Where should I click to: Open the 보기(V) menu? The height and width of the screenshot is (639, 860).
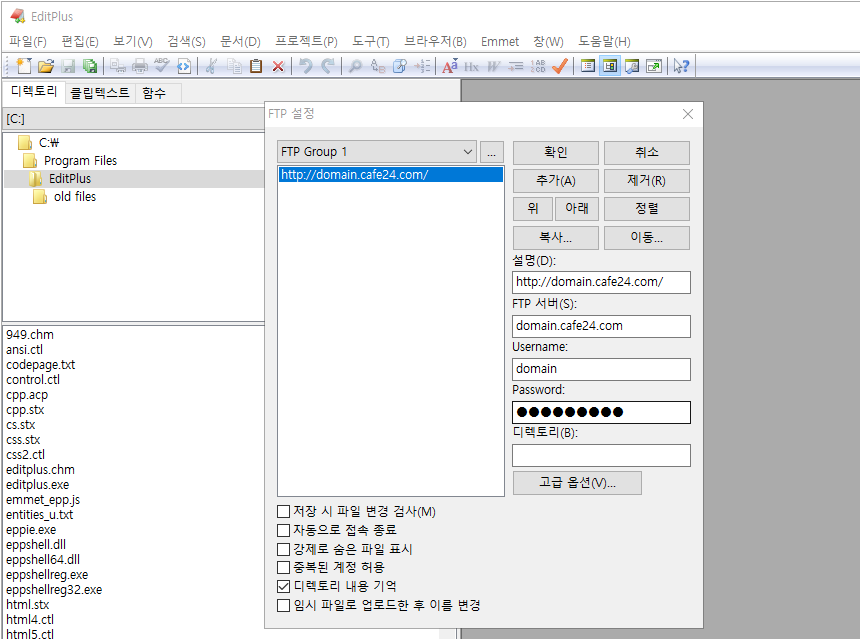(x=133, y=41)
